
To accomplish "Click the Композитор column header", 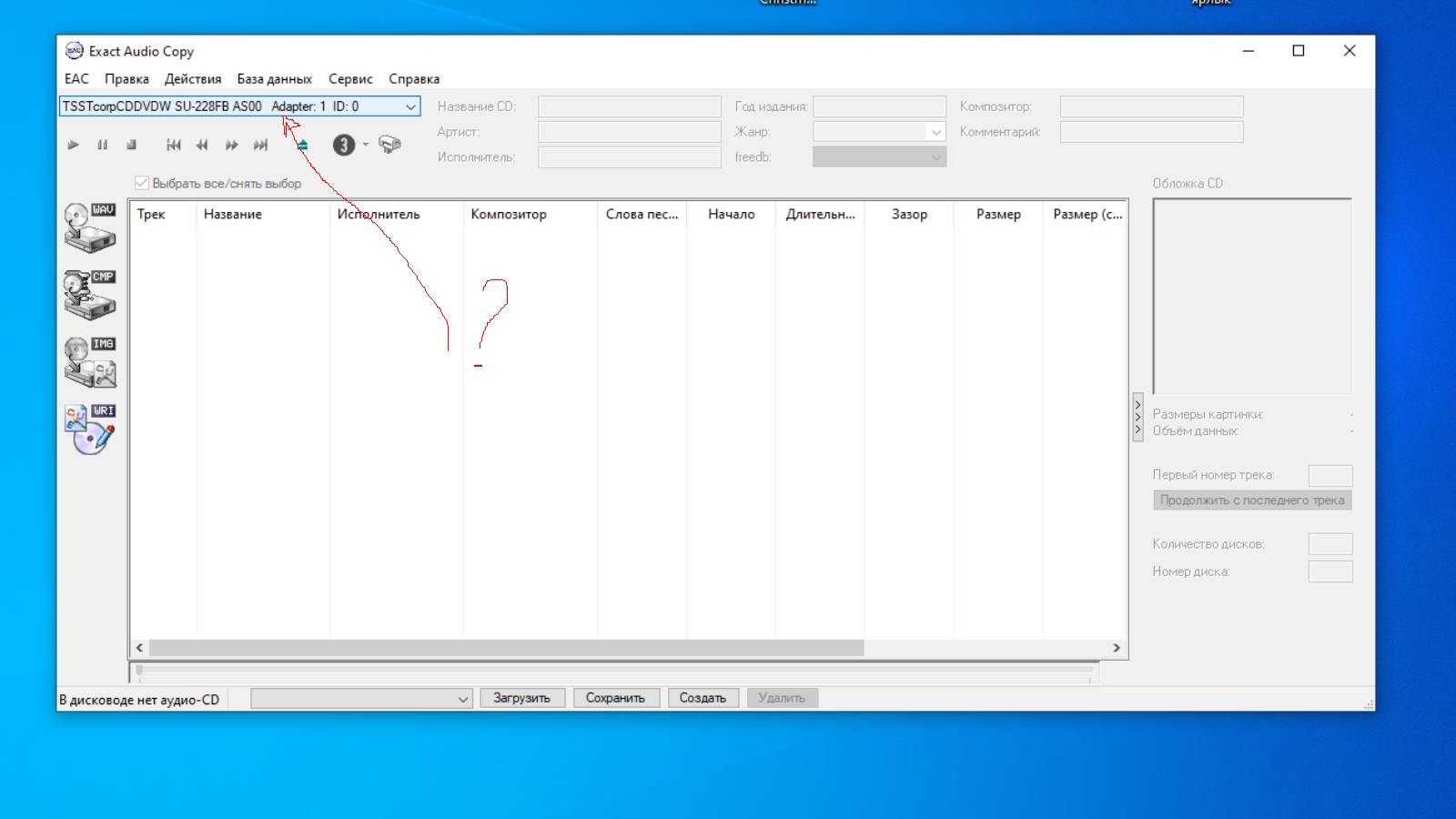I will tap(531, 215).
